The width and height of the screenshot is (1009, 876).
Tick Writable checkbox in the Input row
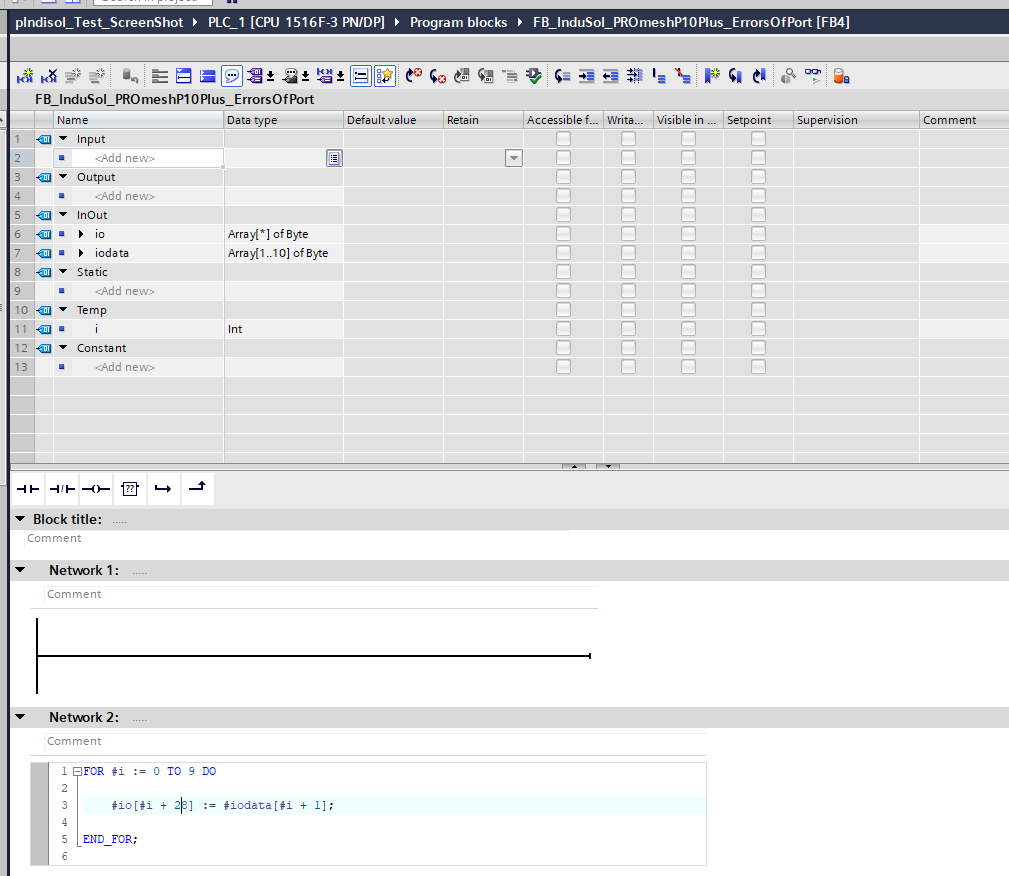coord(628,138)
